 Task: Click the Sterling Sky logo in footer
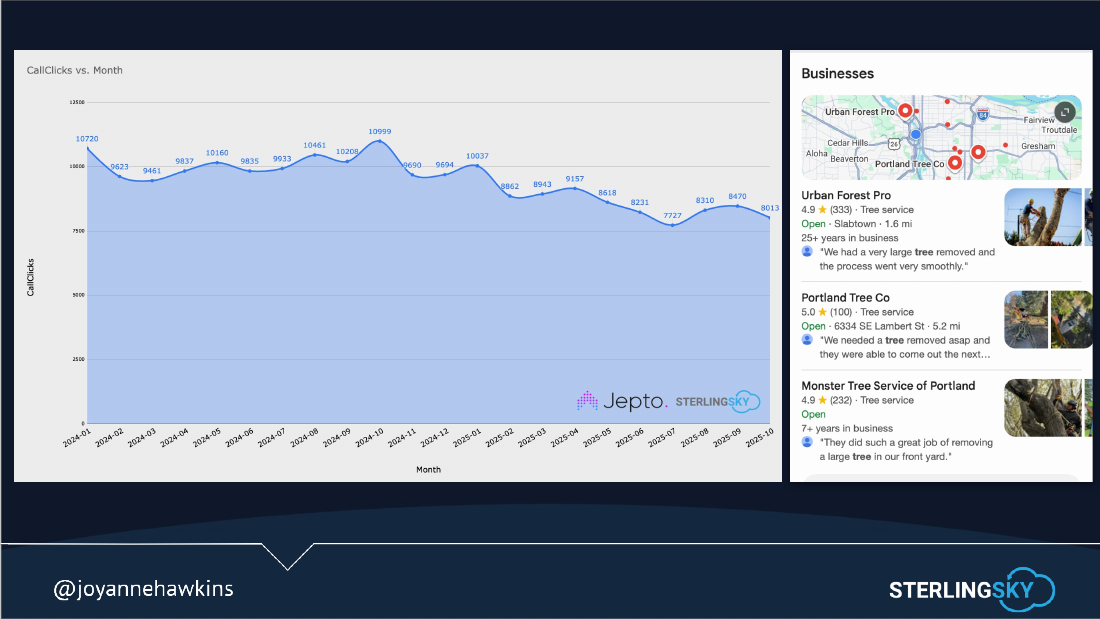[x=972, y=589]
